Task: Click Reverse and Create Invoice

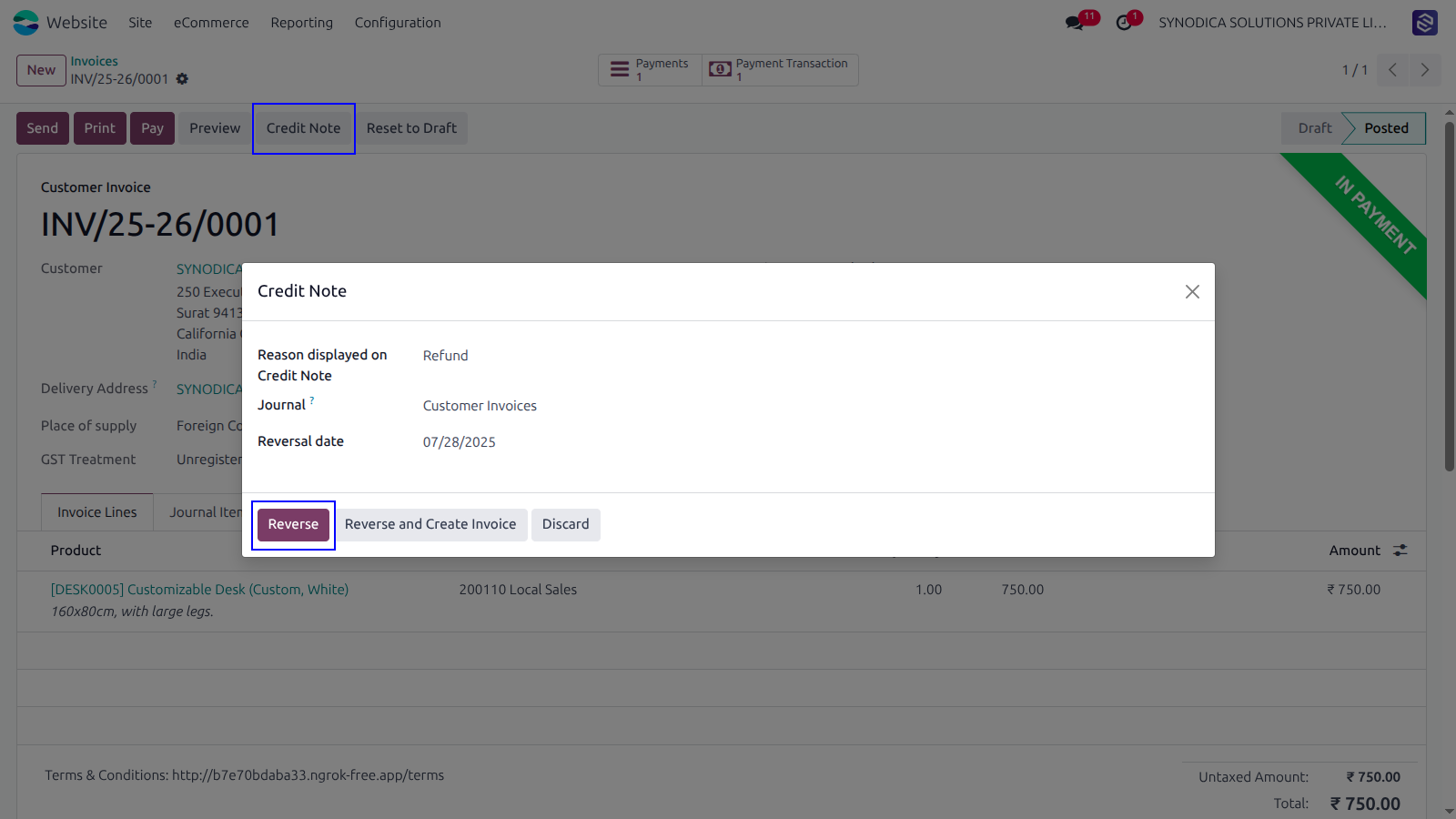Action: click(x=430, y=524)
